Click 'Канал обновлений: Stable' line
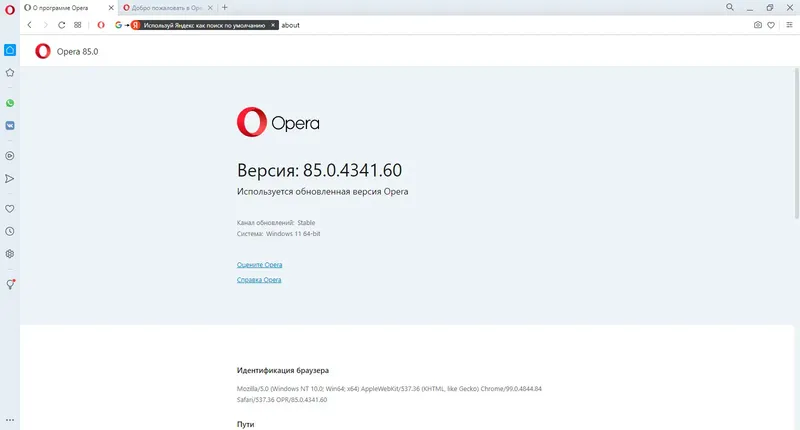Screen dimensions: 800x430 point(276,223)
